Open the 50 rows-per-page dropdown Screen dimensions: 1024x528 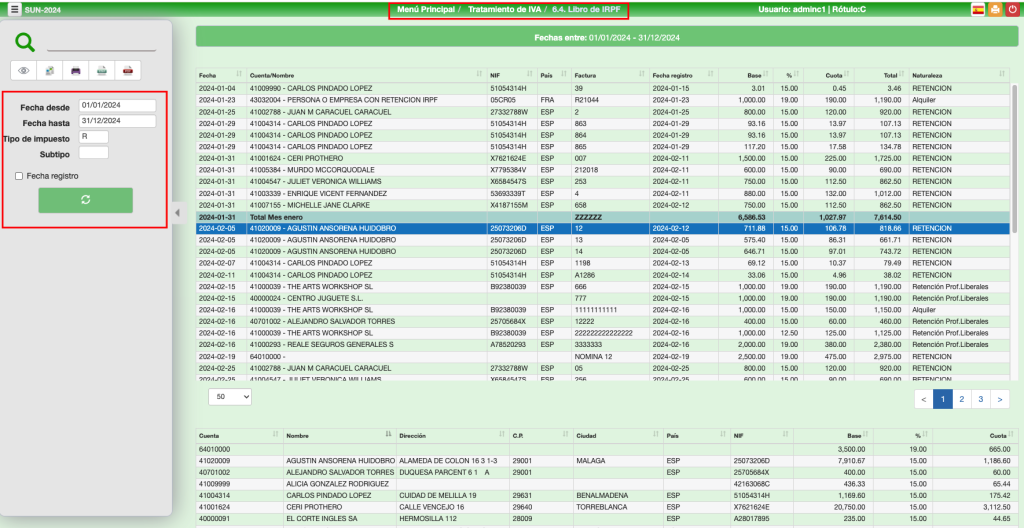pyautogui.click(x=230, y=396)
